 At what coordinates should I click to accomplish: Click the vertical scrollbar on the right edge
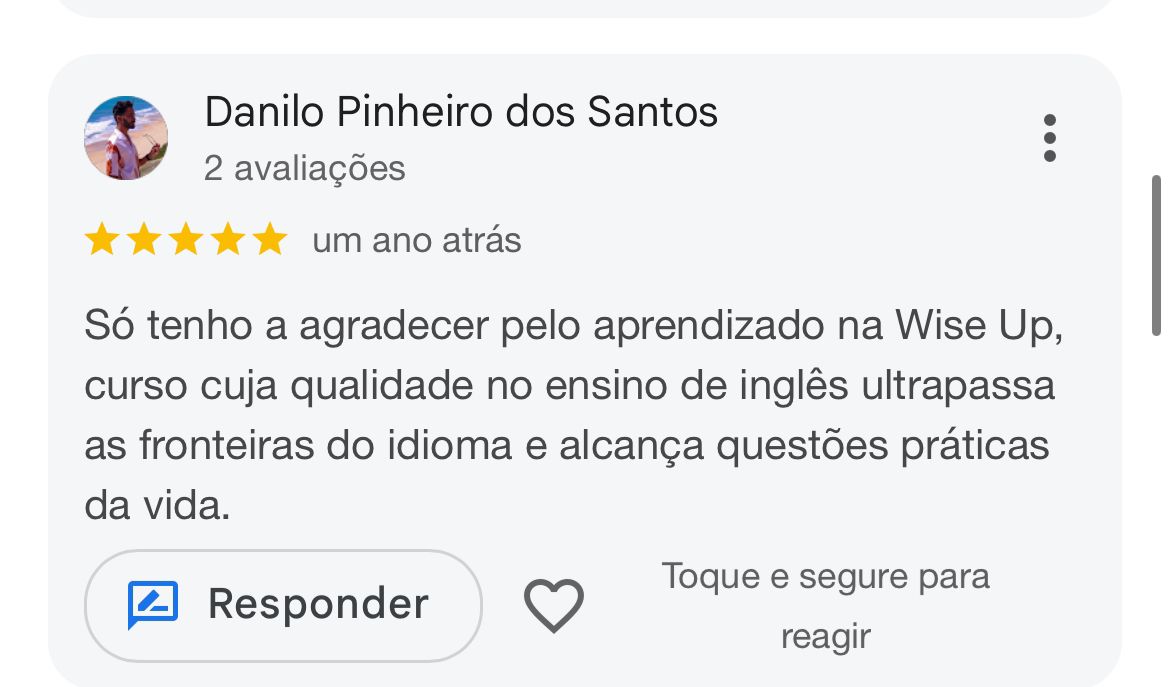click(1156, 255)
